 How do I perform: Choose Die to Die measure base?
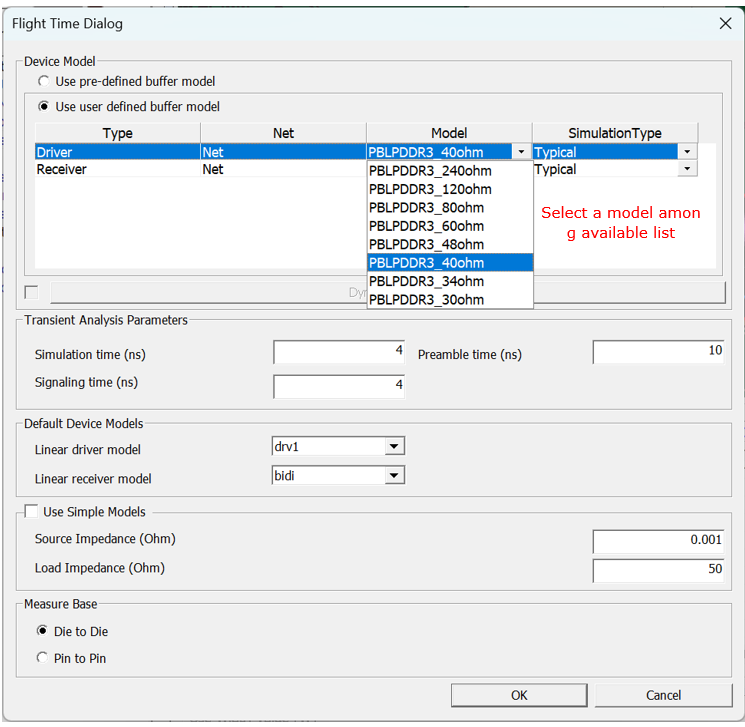click(42, 631)
